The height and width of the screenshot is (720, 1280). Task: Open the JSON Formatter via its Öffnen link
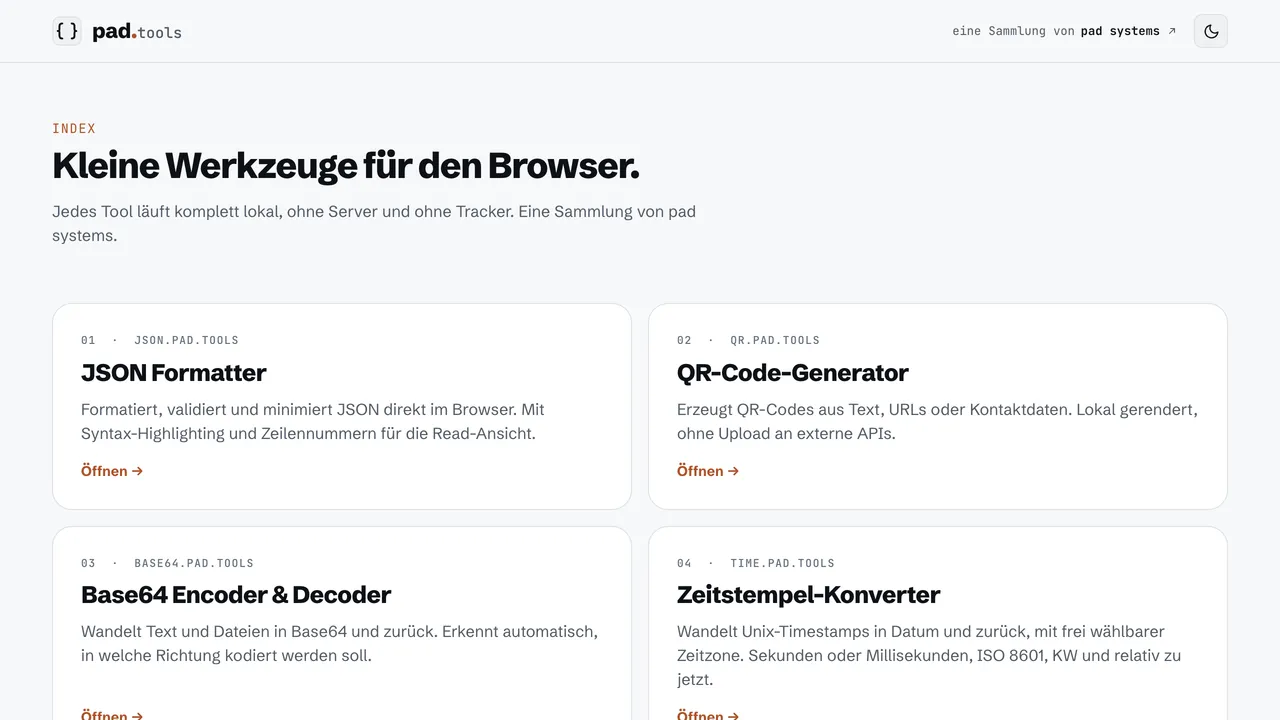(112, 471)
